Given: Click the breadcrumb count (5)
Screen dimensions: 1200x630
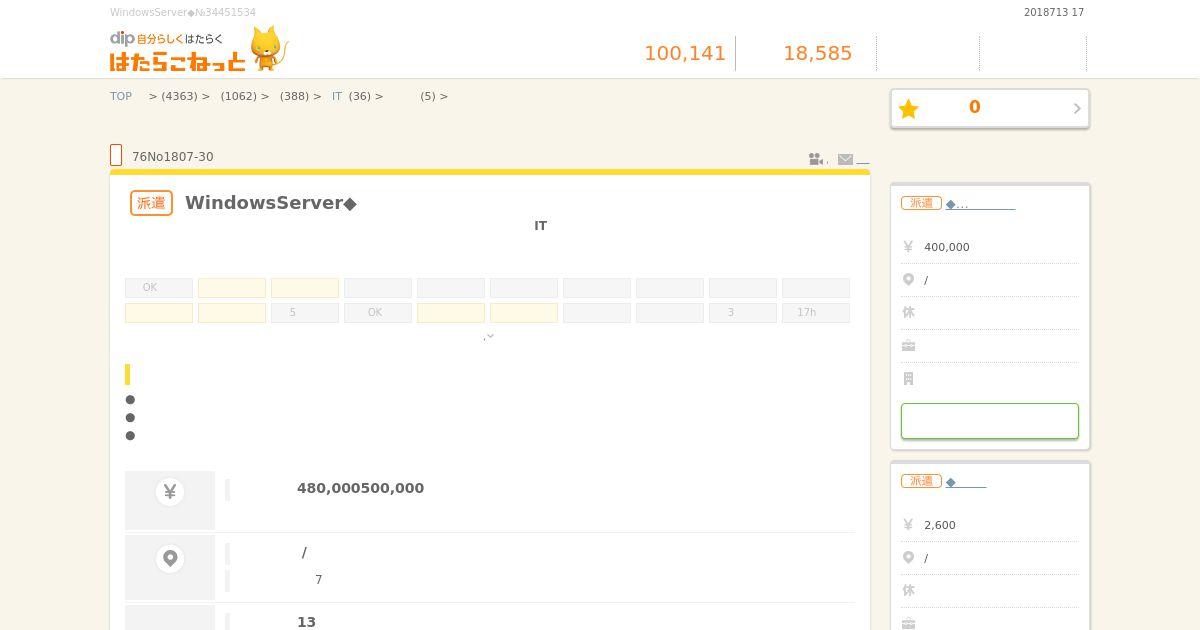Looking at the screenshot, I should (428, 96).
